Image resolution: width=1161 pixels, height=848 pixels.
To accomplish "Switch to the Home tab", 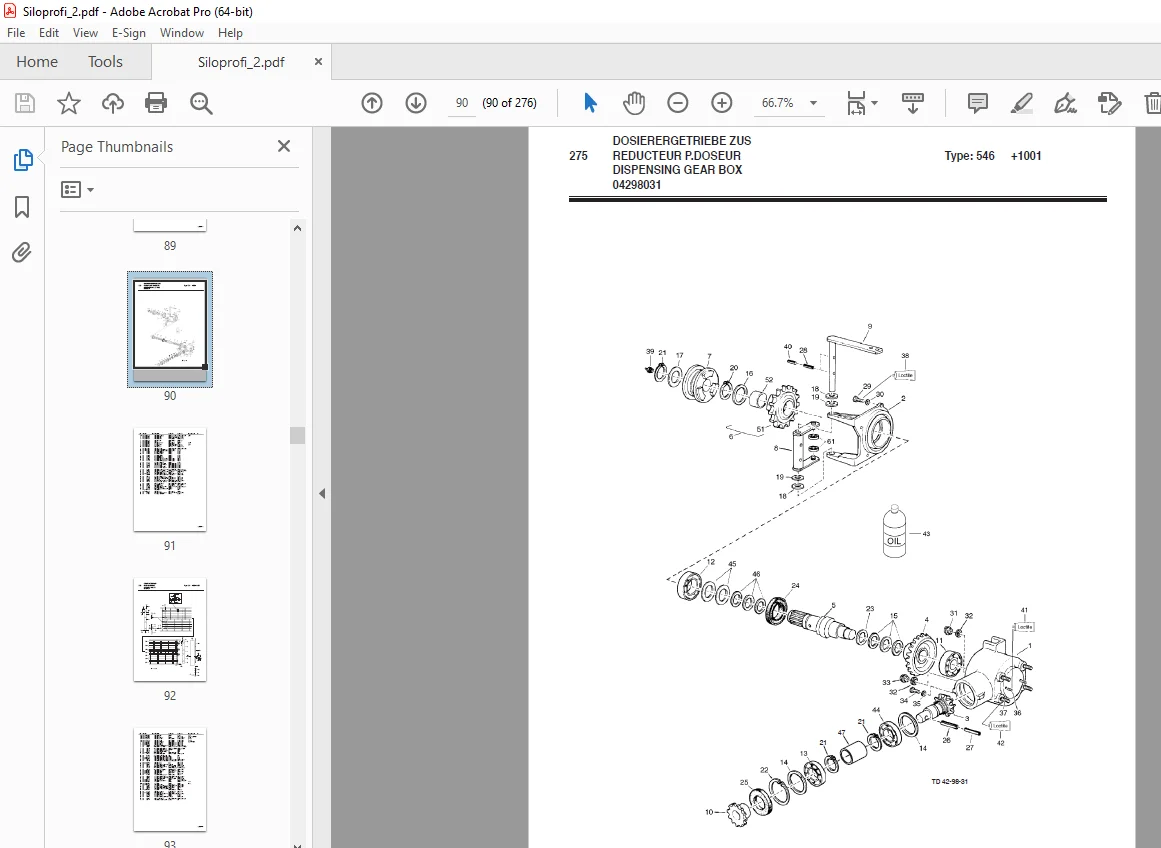I will pos(37,61).
